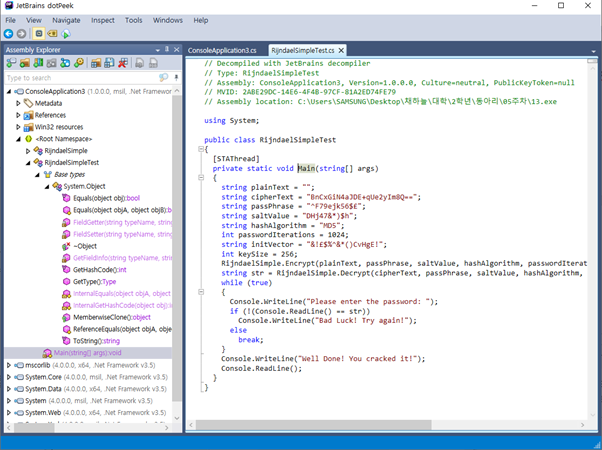Collapse the RijndaelSimpleTest class node
This screenshot has height=450, width=602.
coord(28,163)
